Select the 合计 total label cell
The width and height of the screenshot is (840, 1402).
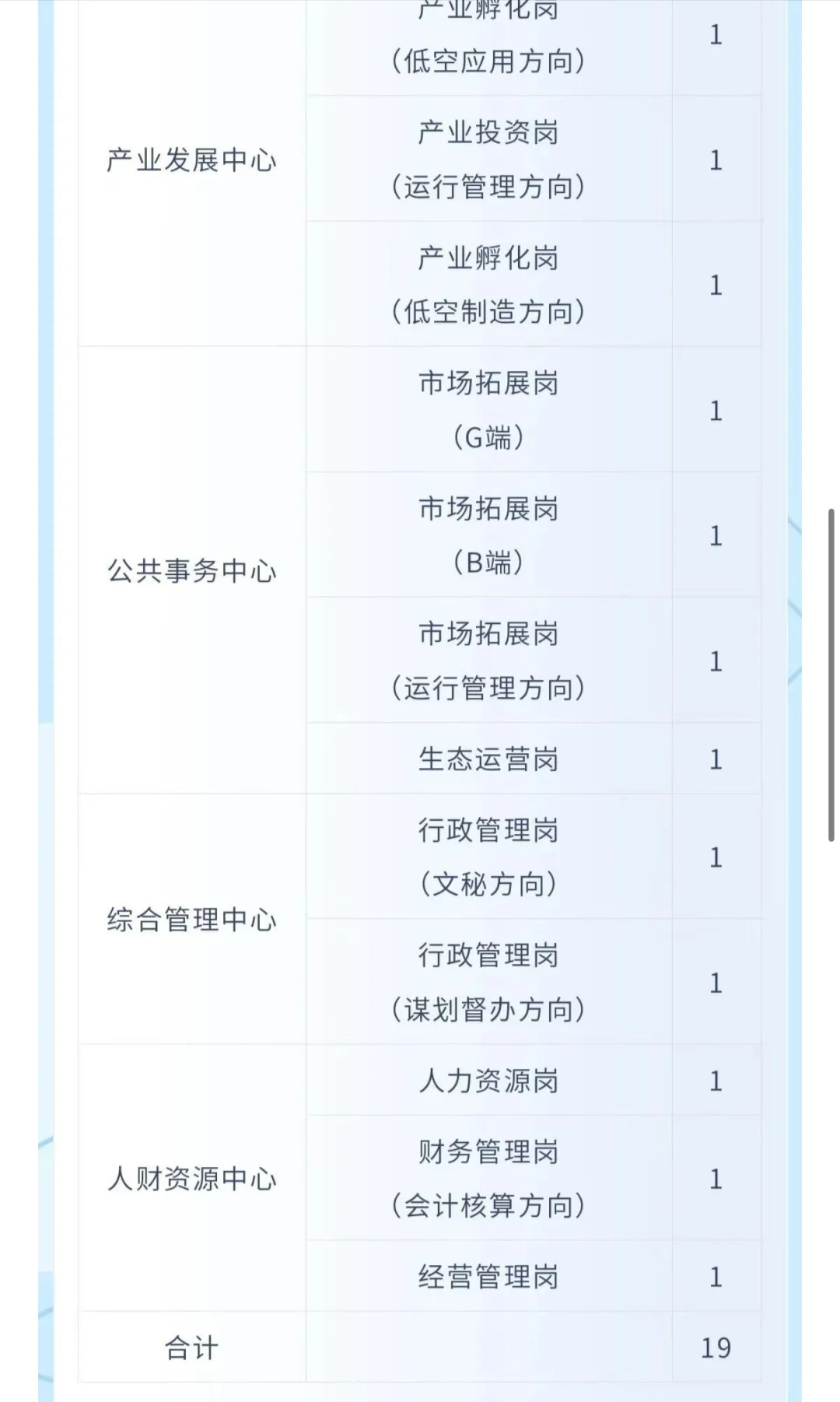(192, 1347)
